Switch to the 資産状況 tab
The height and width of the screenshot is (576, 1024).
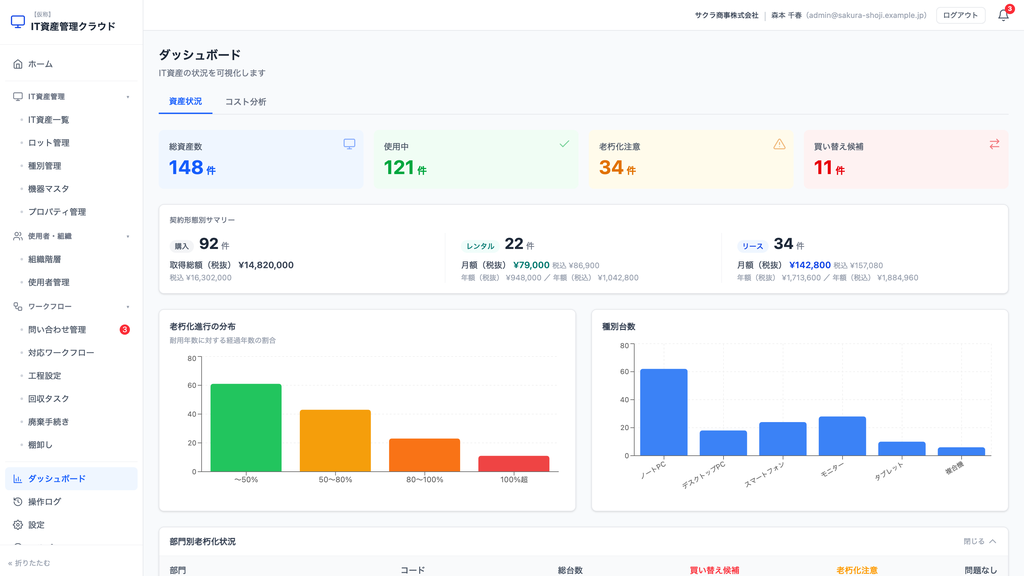(185, 102)
